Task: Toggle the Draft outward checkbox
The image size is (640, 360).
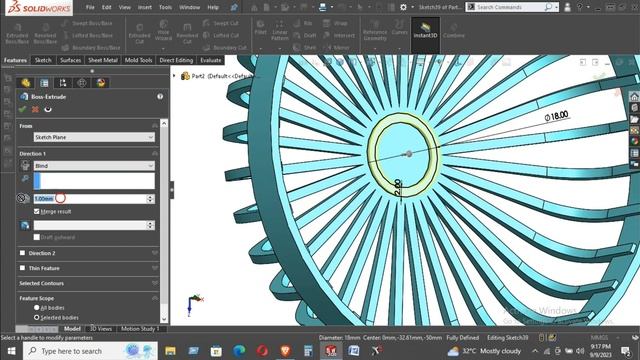Action: coord(37,237)
